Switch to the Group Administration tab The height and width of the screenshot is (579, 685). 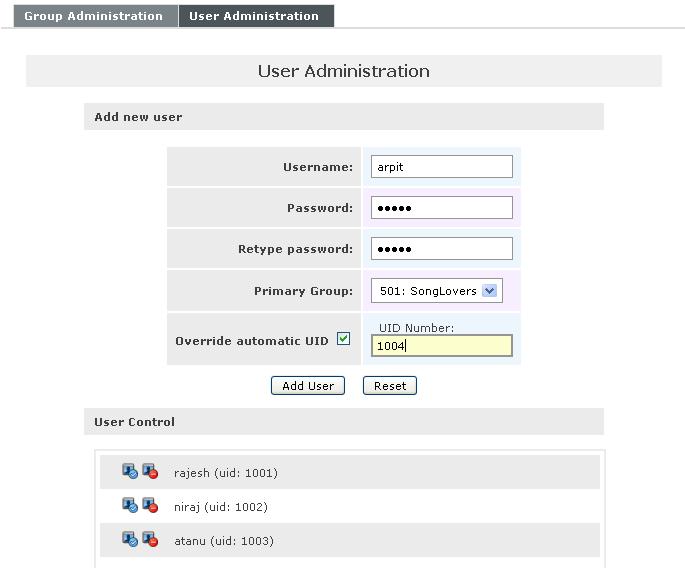(94, 16)
